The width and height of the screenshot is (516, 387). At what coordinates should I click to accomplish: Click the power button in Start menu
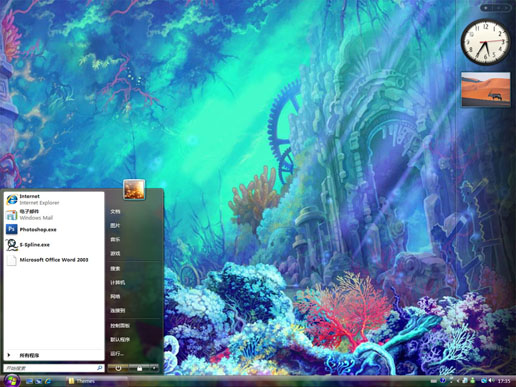tap(118, 368)
